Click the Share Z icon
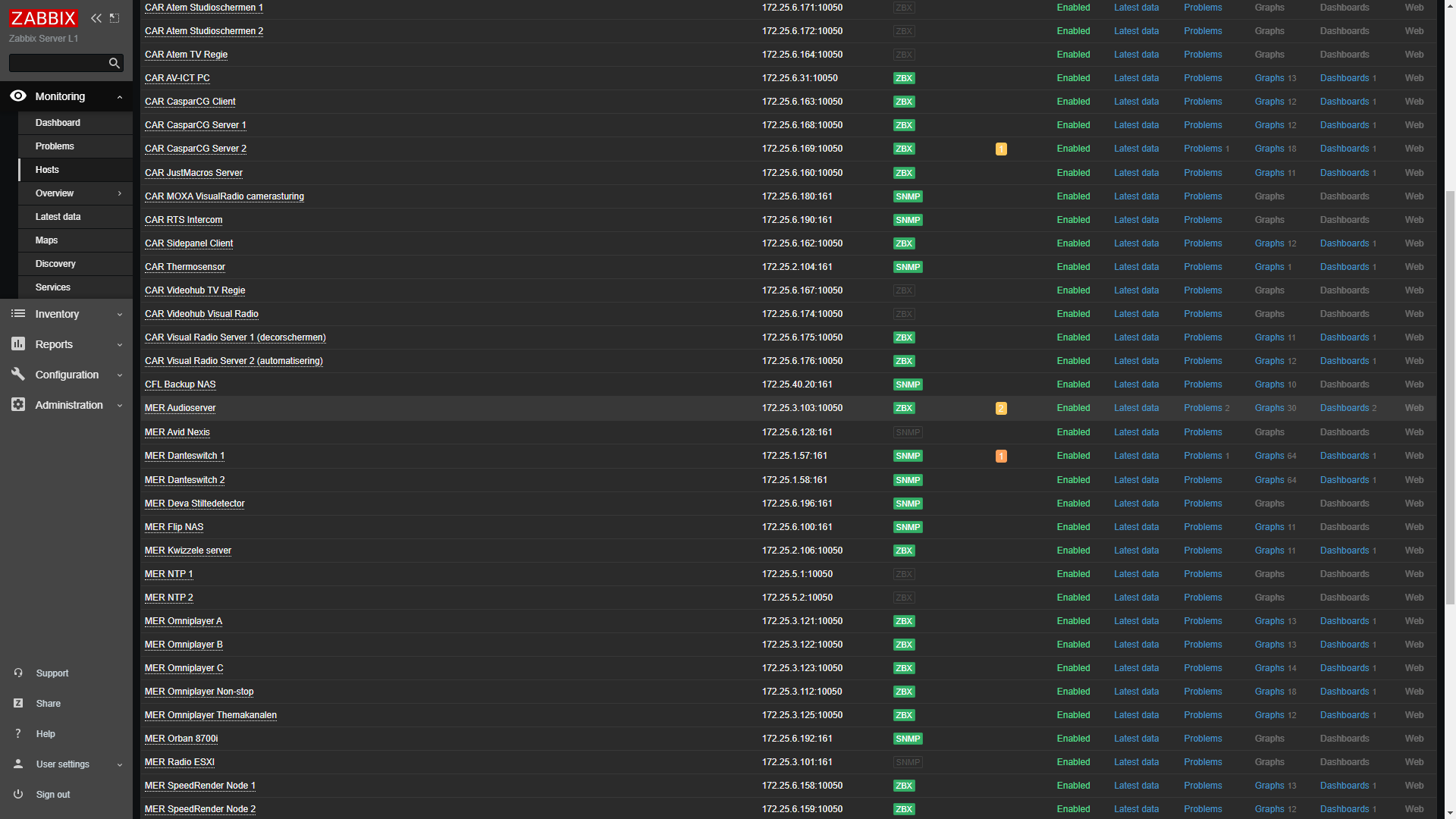This screenshot has width=1456, height=819. (18, 704)
